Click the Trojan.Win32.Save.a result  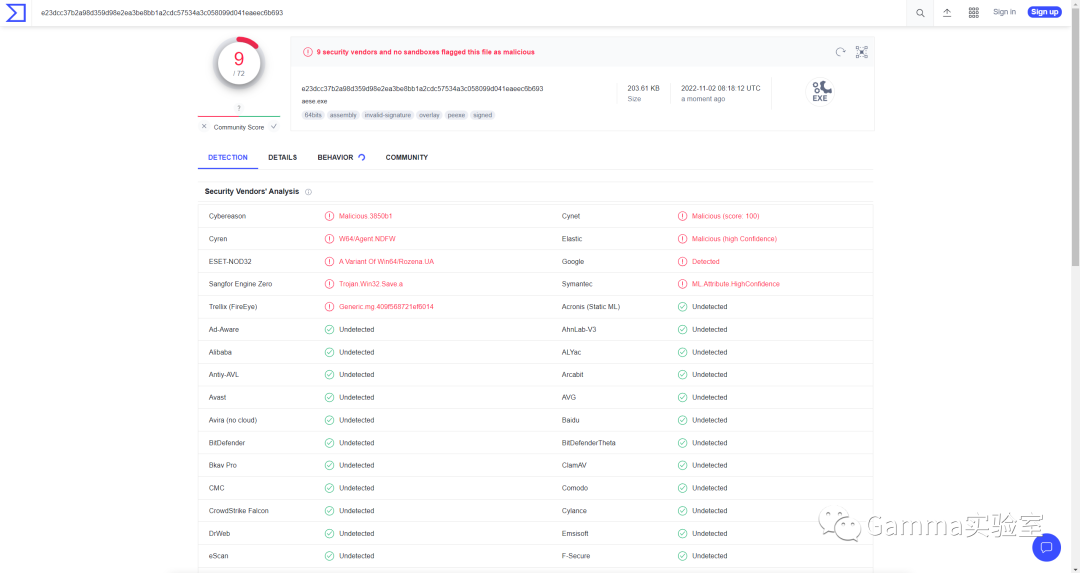click(371, 284)
